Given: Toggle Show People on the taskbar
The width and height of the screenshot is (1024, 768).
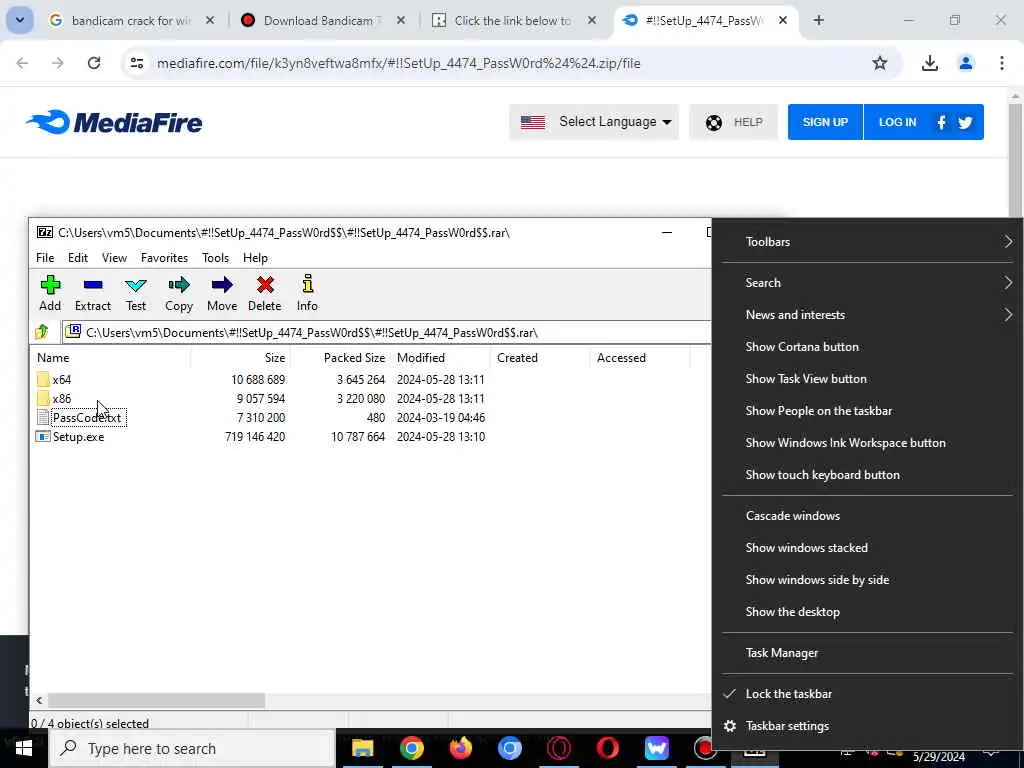Looking at the screenshot, I should point(867,411).
